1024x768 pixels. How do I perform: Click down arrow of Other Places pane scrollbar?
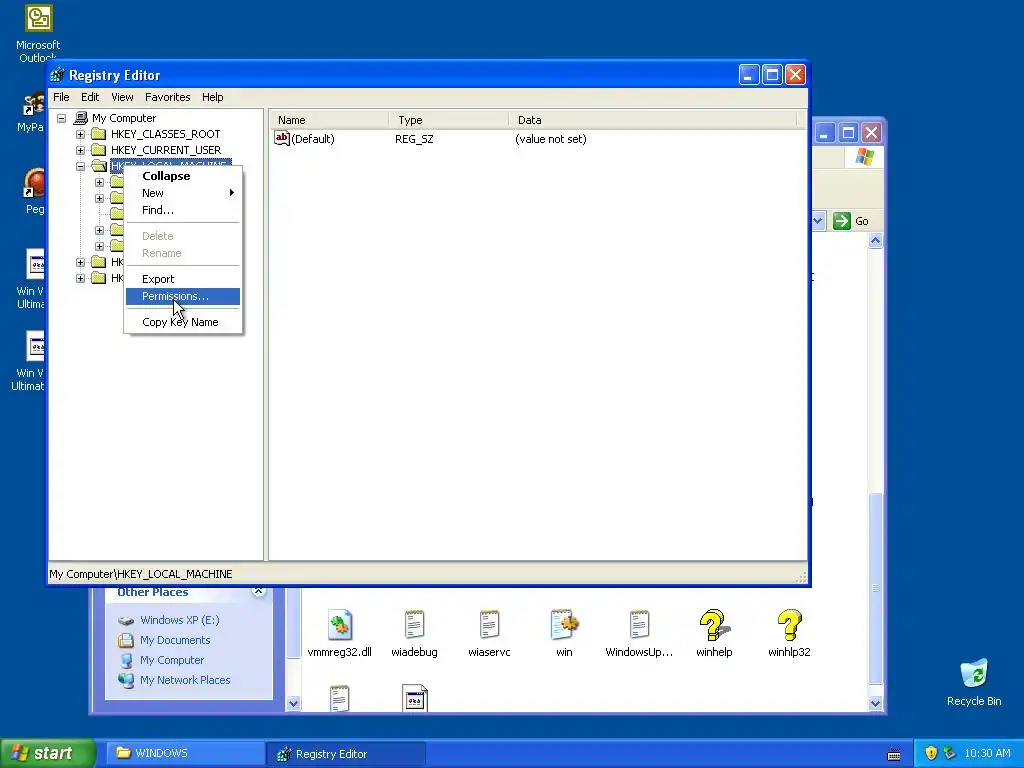(x=293, y=703)
